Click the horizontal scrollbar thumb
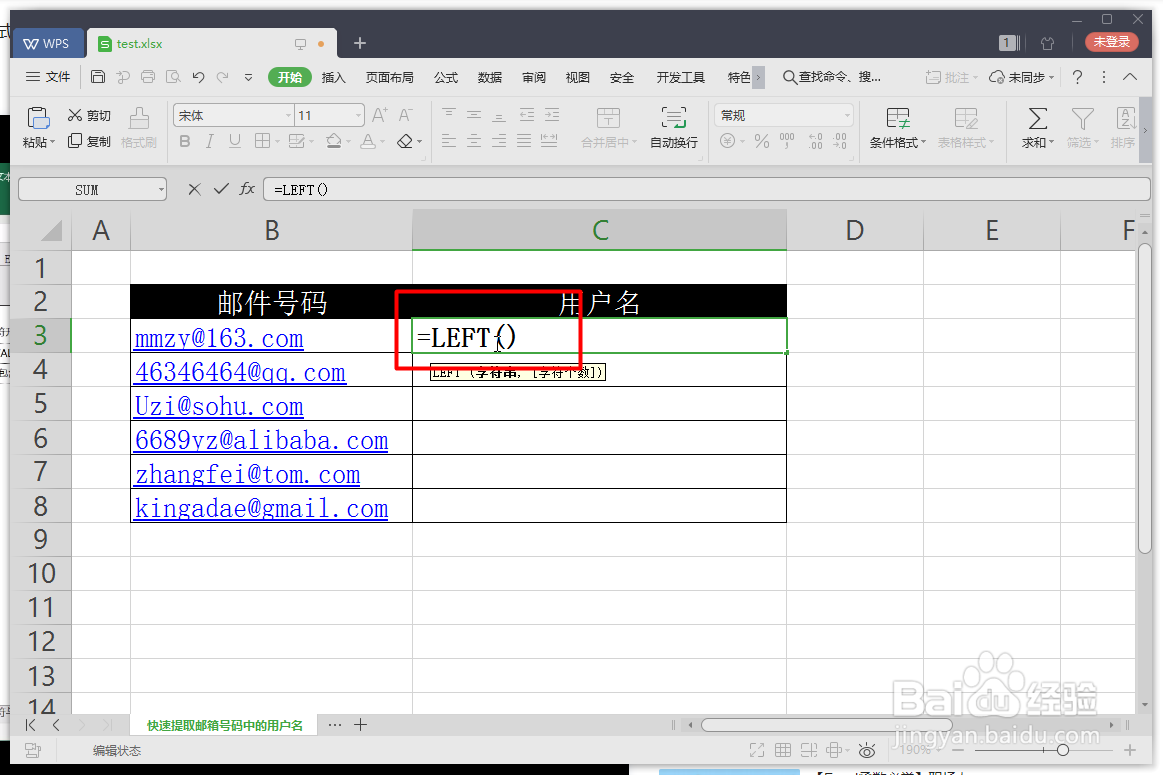Screen dimensions: 1163x775 tap(826, 725)
